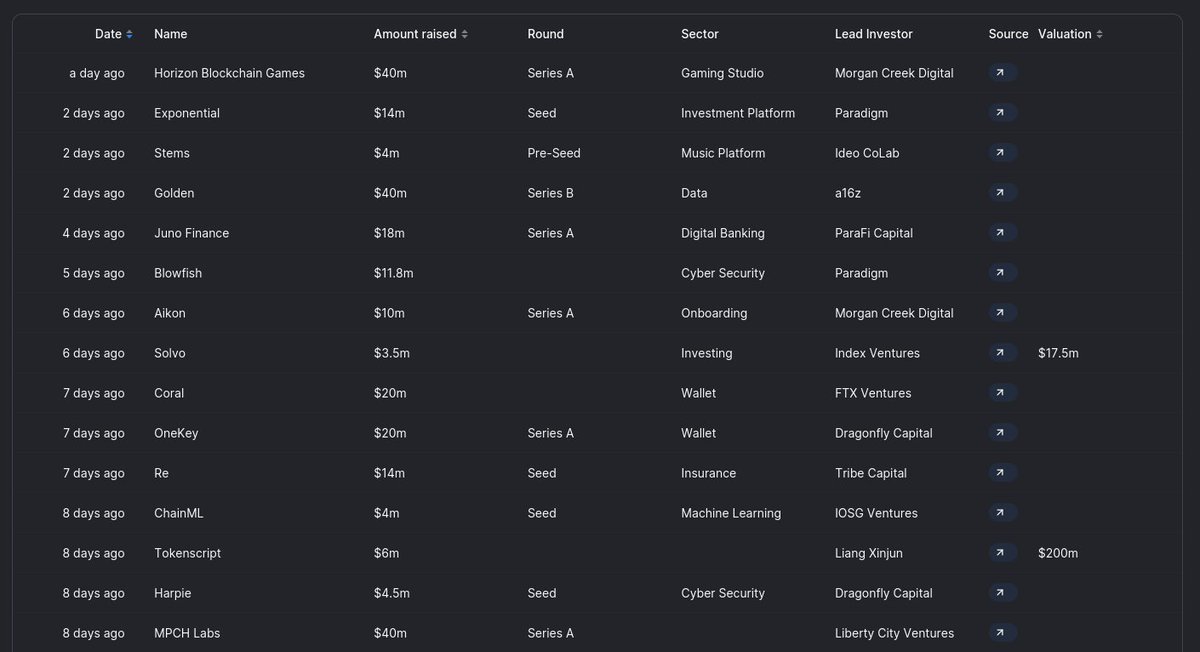Open source link for Solvo row

click(x=1002, y=353)
